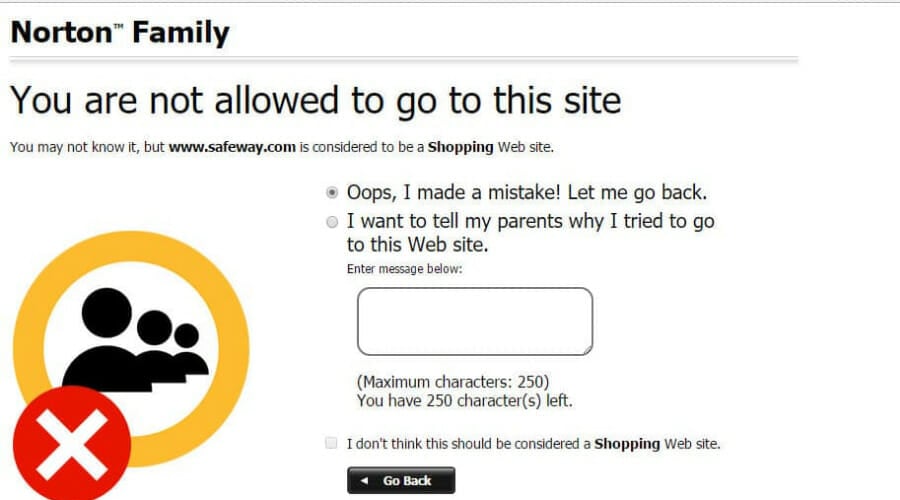The width and height of the screenshot is (900, 500).
Task: Click the Norton Family people icon
Action: (136, 339)
